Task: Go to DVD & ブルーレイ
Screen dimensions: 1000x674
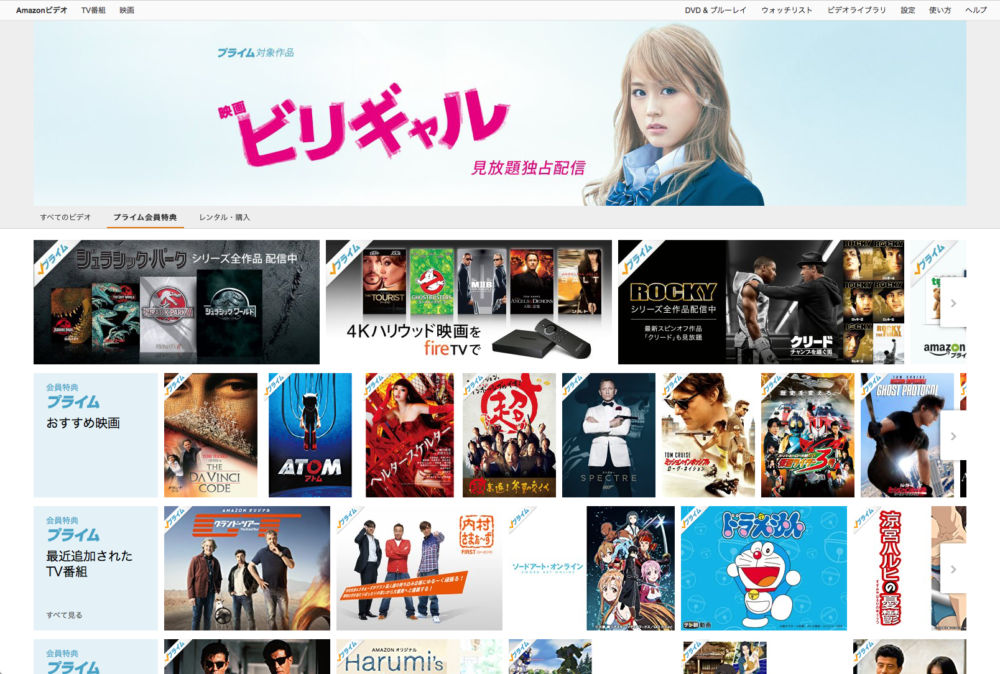Action: tap(715, 10)
